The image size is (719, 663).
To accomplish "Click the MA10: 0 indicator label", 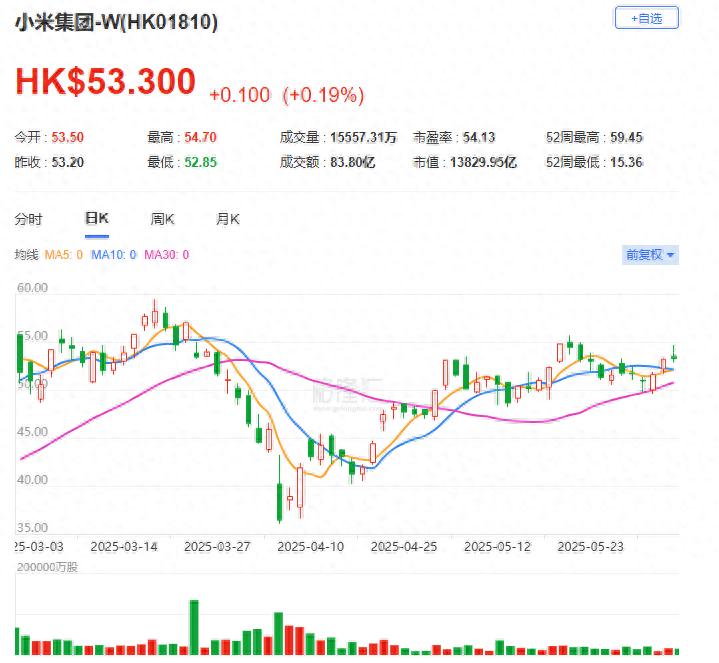I will coord(113,254).
